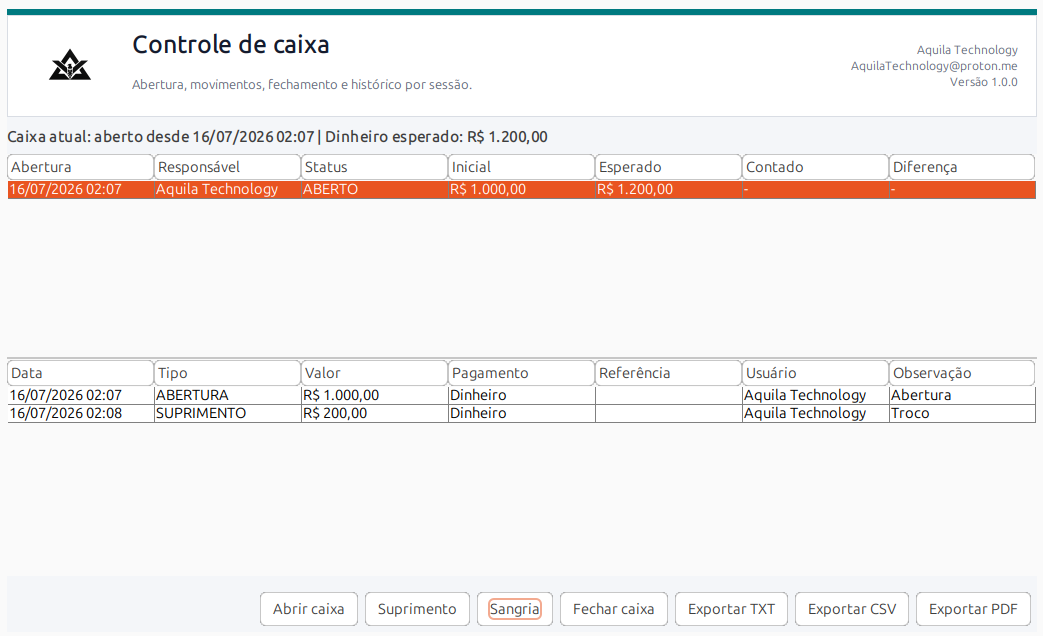Select the SUPRIMENTO movement type cell
The height and width of the screenshot is (636, 1043).
click(x=227, y=413)
